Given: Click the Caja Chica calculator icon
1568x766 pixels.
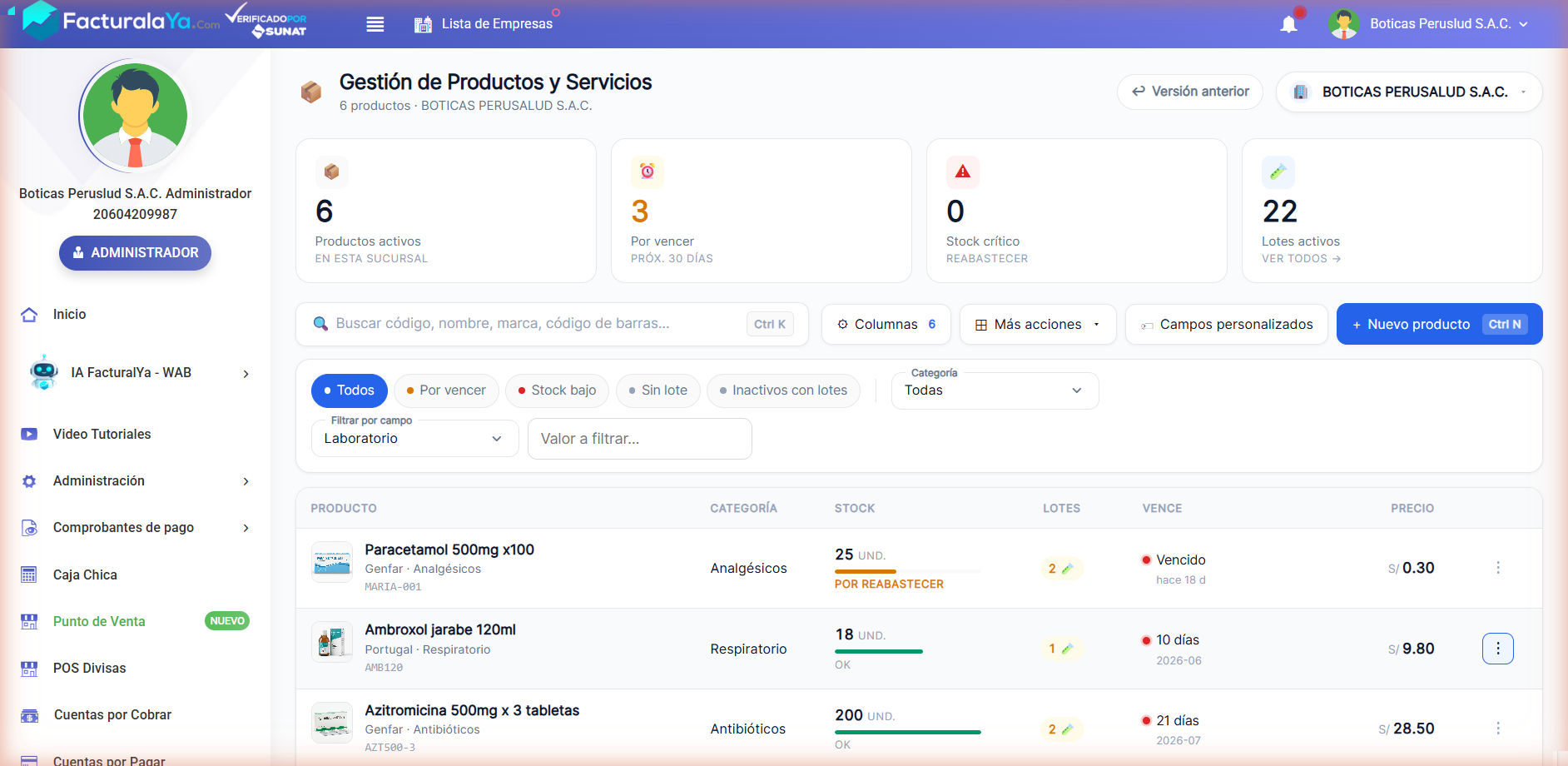Looking at the screenshot, I should [x=29, y=574].
